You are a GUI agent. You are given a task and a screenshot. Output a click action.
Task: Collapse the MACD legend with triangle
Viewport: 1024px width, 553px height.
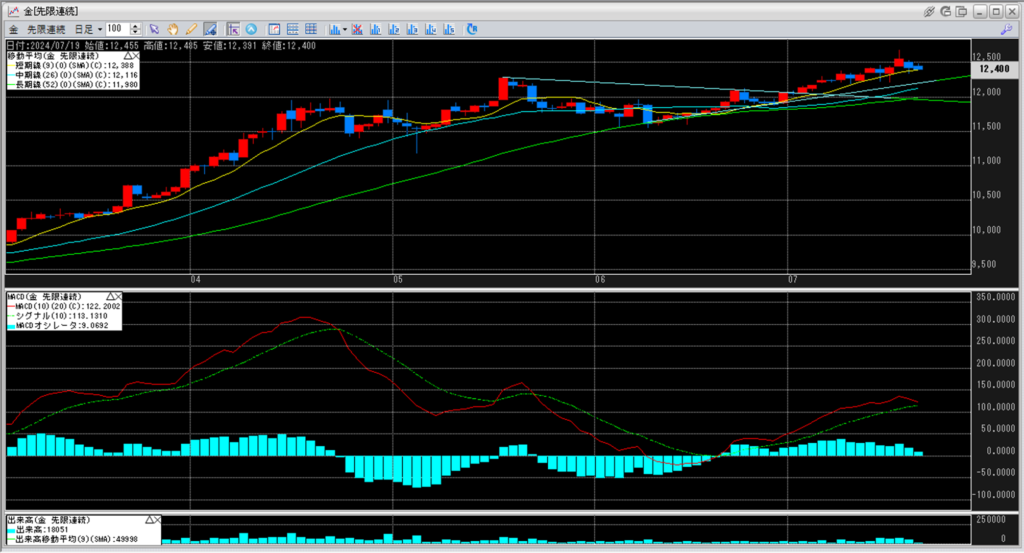pos(110,297)
